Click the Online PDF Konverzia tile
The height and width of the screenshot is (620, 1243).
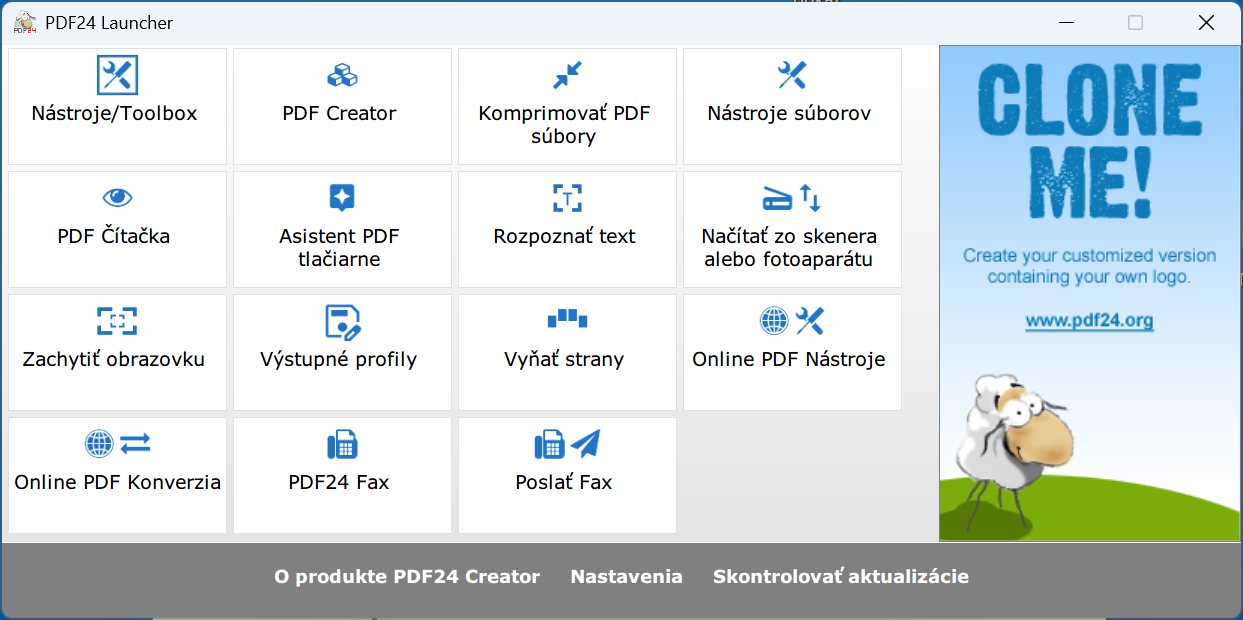pos(117,475)
